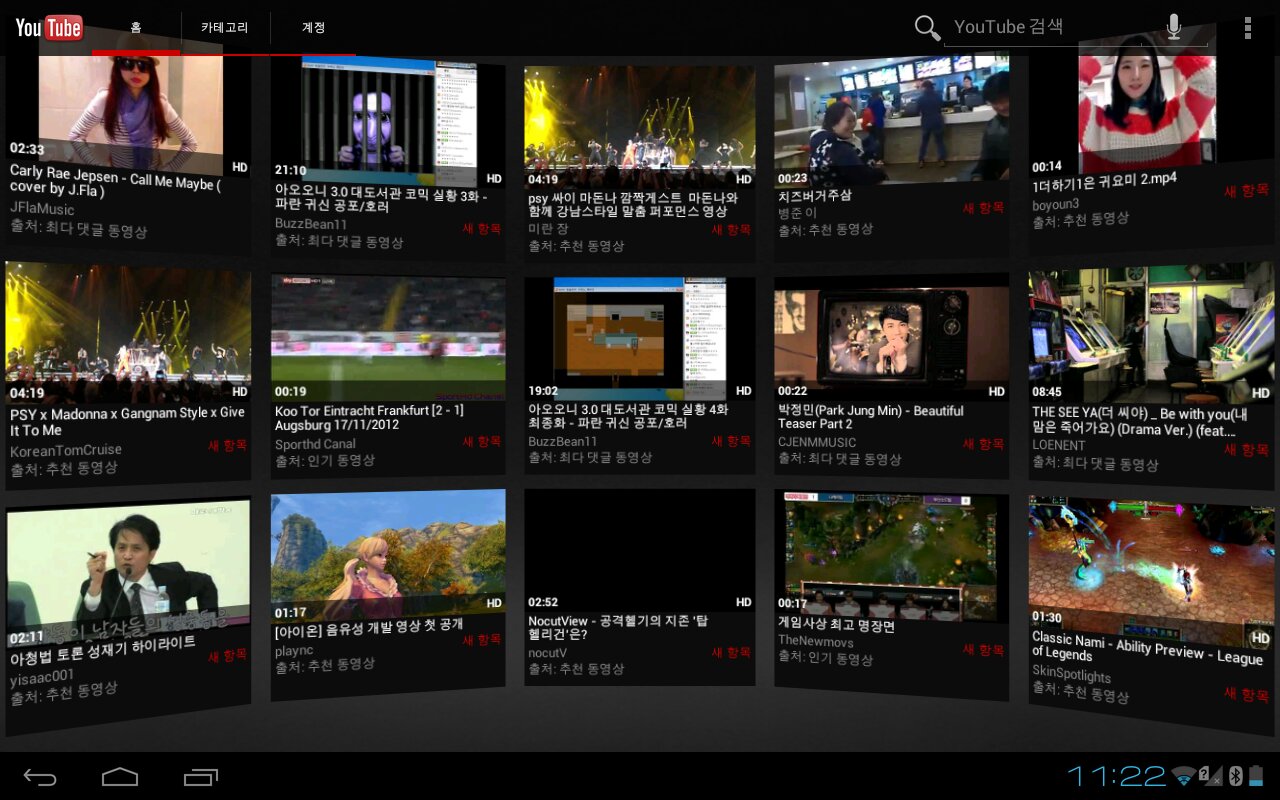Viewport: 1280px width, 800px height.
Task: Tap the search magnifier icon
Action: 927,27
